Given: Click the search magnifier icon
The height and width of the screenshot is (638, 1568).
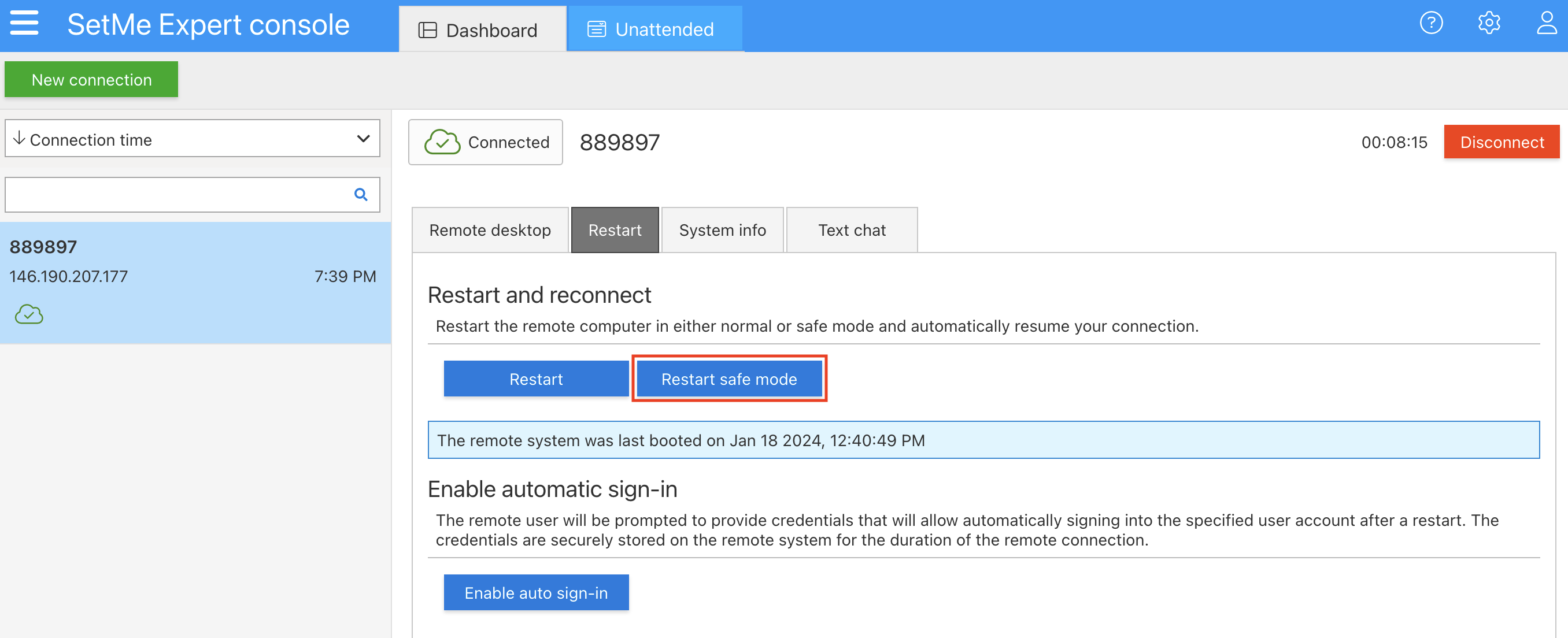Looking at the screenshot, I should pos(361,194).
